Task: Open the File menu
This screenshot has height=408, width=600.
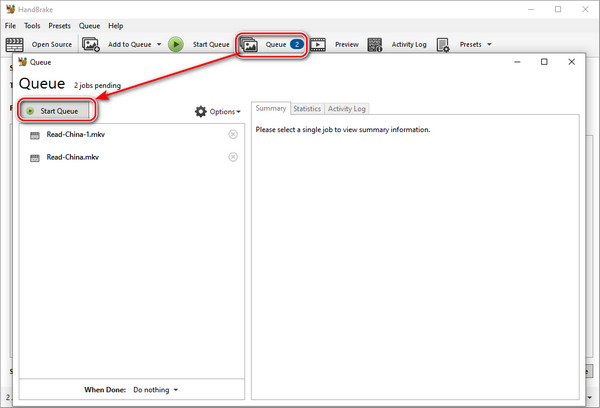Action: coord(10,26)
